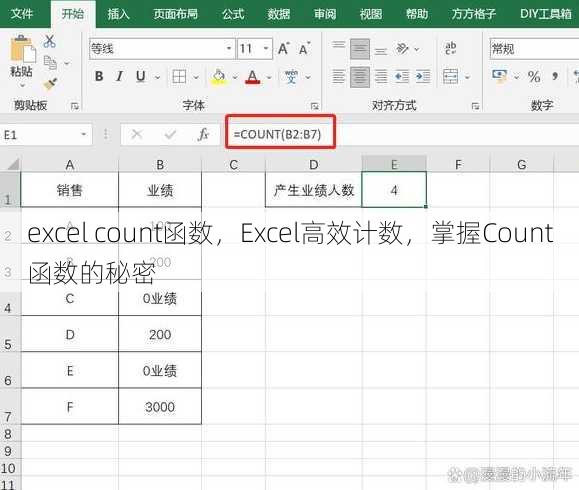579x490 pixels.
Task: Click the Wrap Text icon
Action: 450,48
